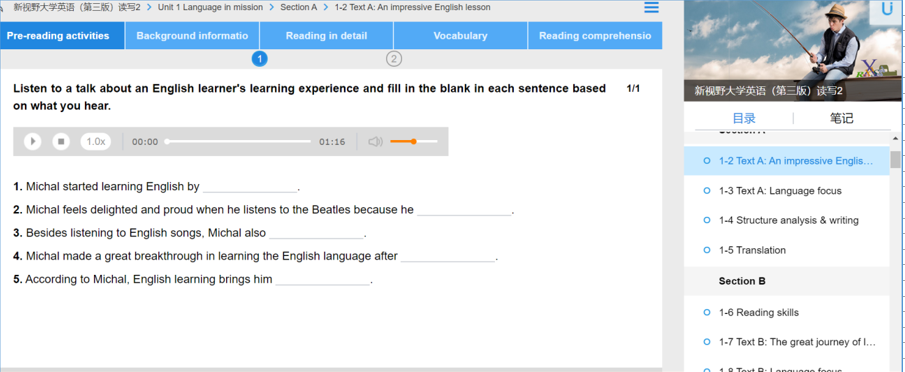
Task: Play the listening audio
Action: click(32, 141)
